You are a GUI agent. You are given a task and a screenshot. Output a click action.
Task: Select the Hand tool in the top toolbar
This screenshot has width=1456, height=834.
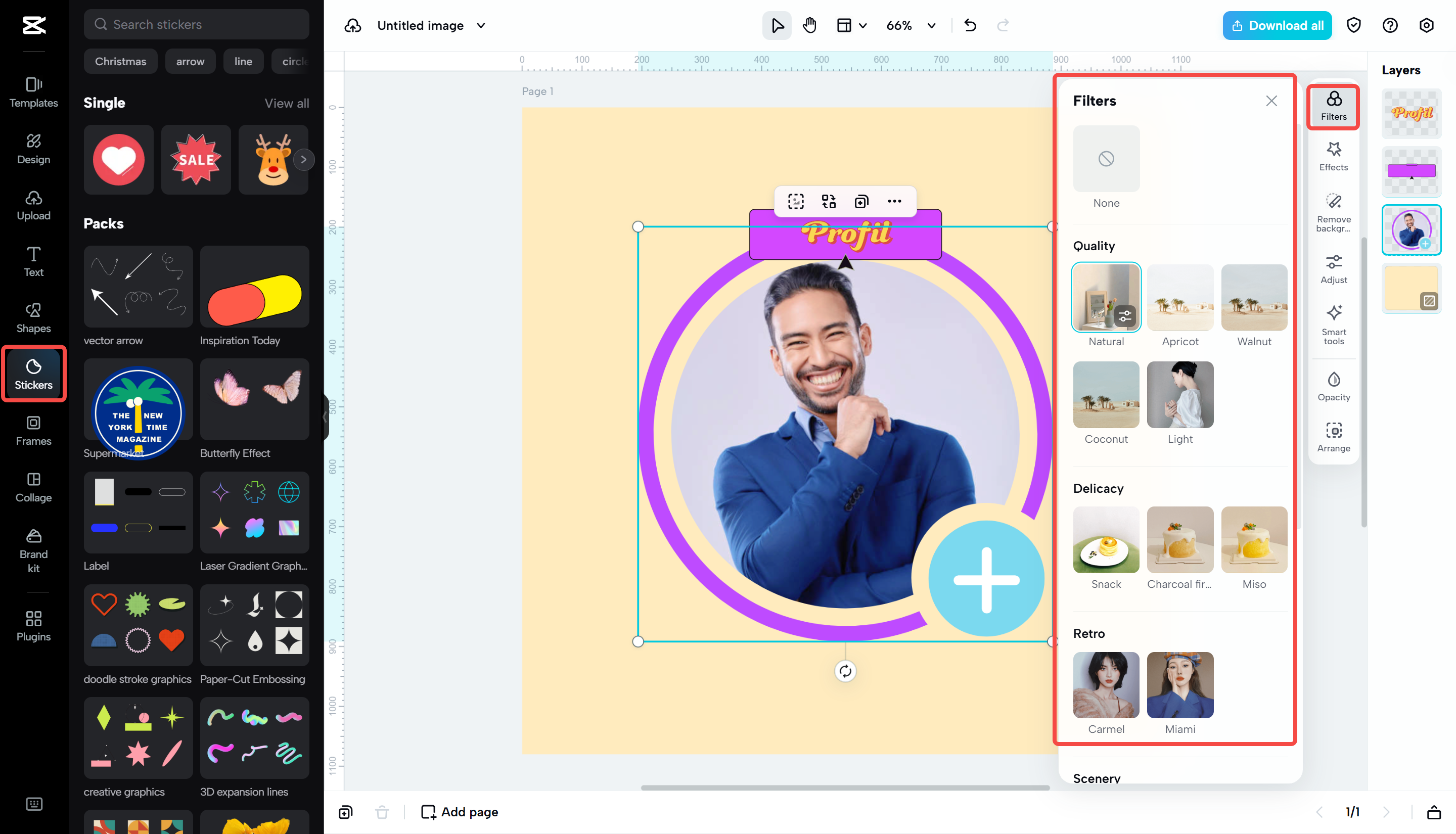coord(810,25)
